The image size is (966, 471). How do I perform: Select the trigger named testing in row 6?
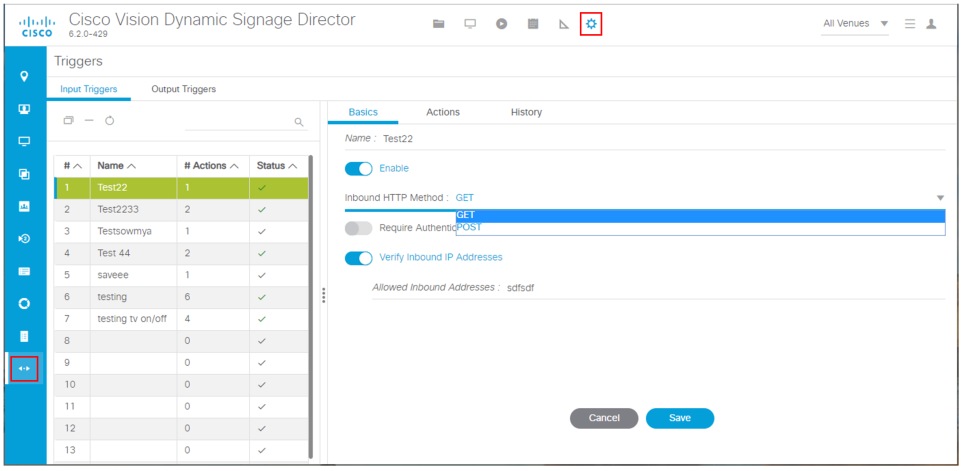pos(181,297)
